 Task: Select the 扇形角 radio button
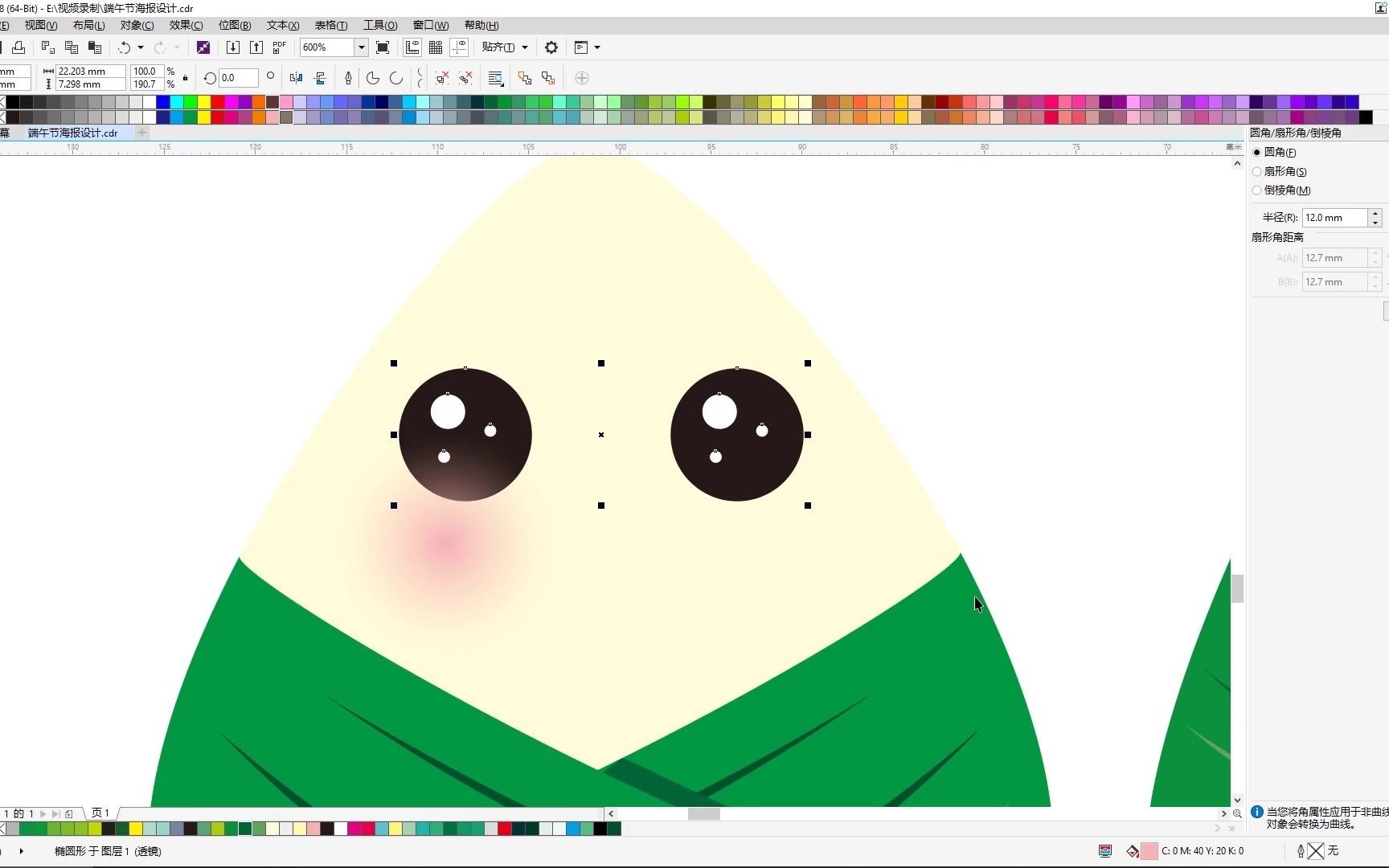click(x=1257, y=171)
